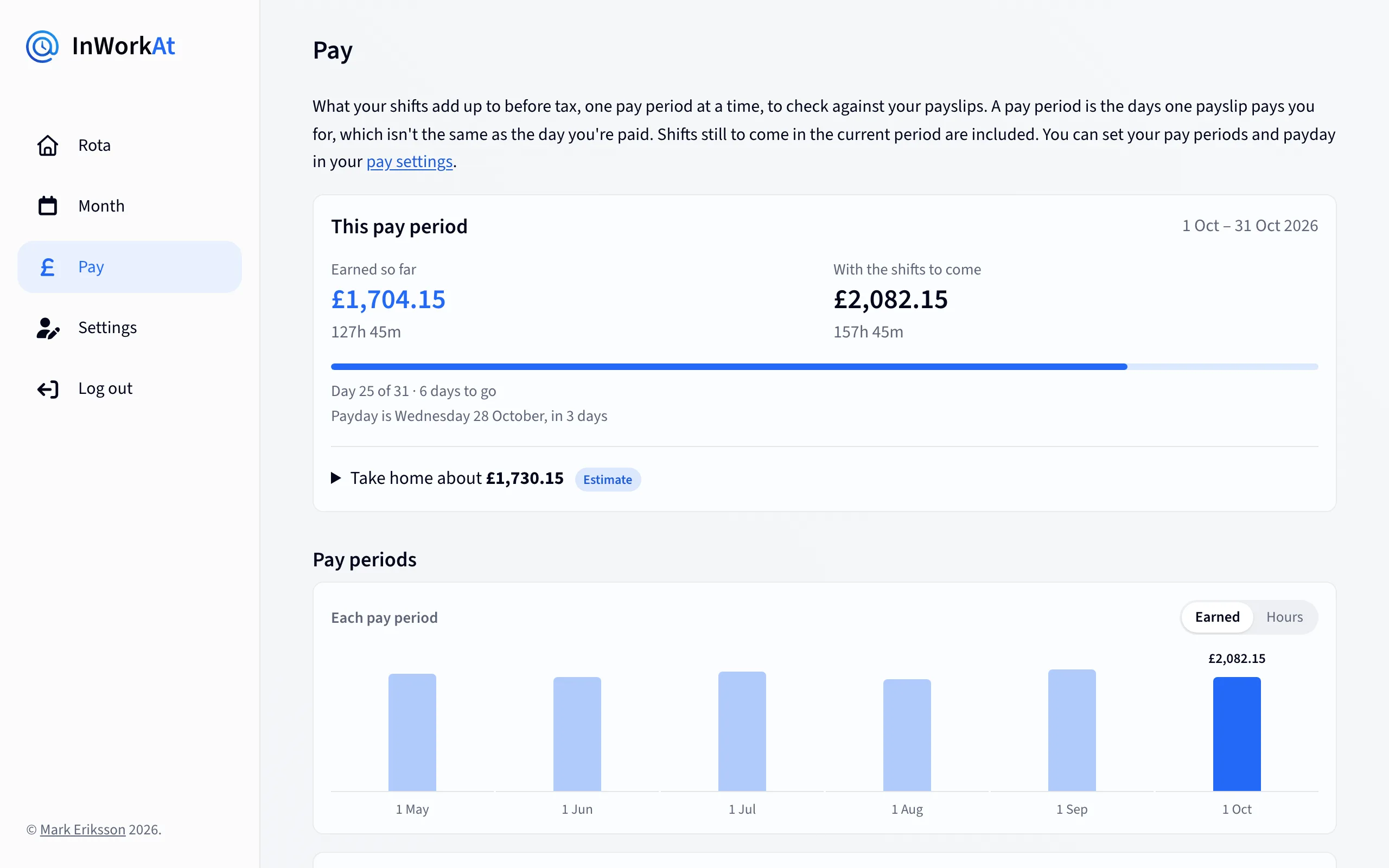Click the 157h 45m hours value

[x=868, y=332]
